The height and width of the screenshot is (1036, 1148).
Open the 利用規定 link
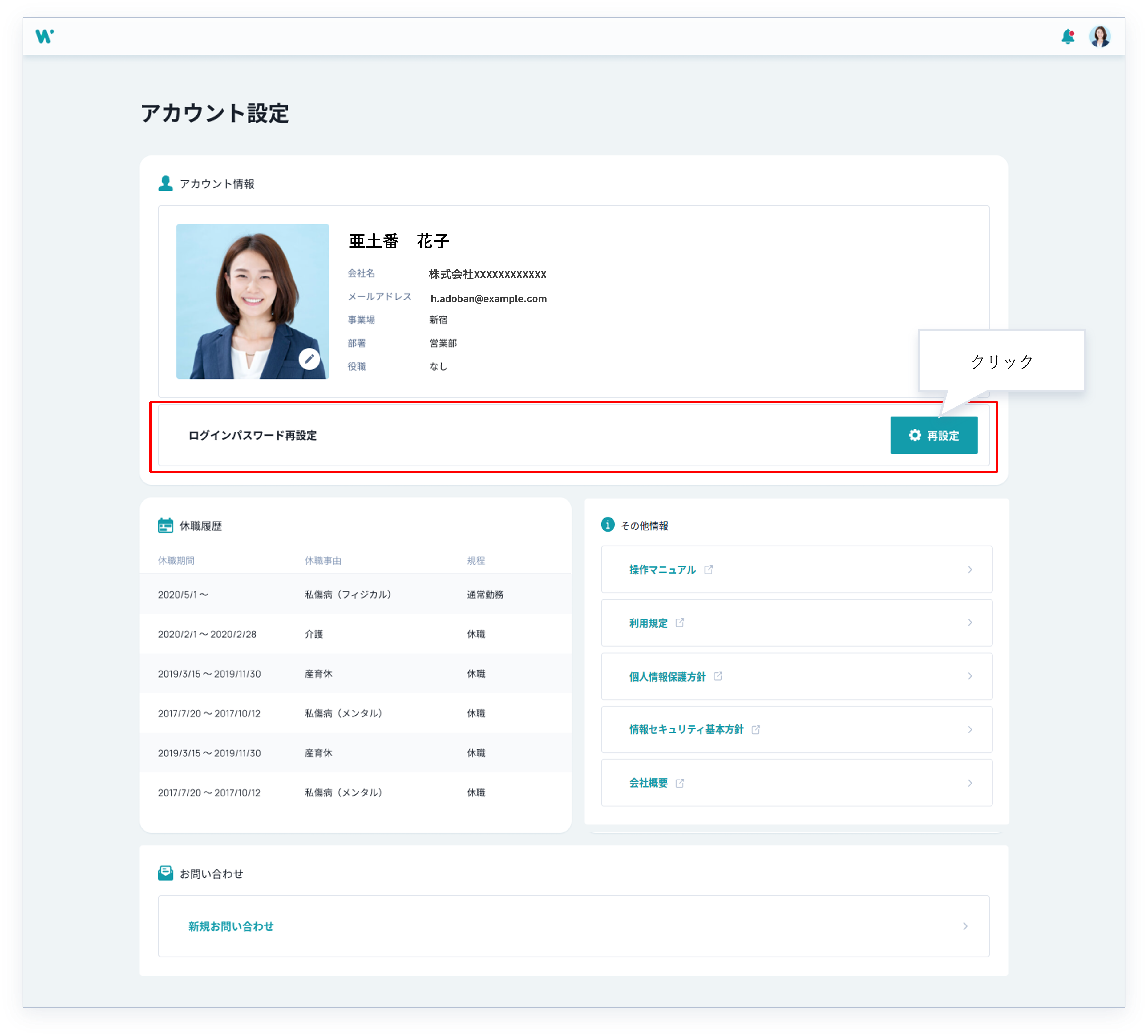pos(648,623)
